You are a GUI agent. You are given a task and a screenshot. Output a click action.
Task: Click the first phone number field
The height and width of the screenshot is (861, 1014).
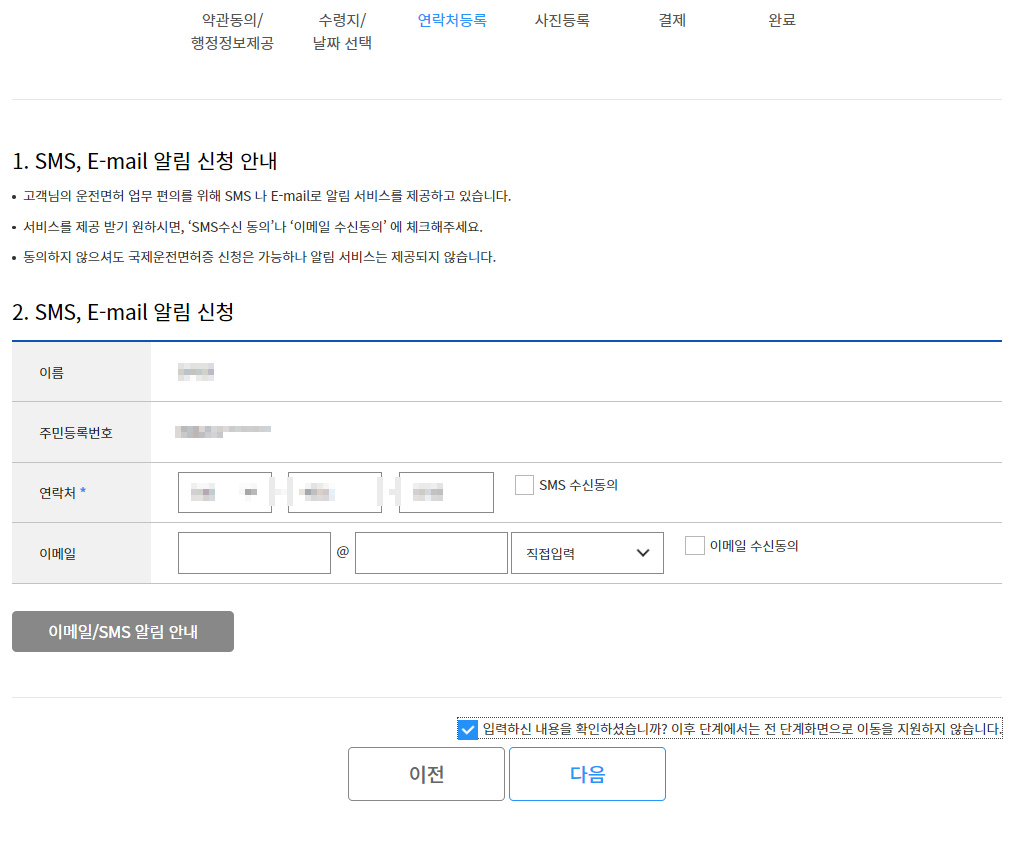tap(224, 492)
